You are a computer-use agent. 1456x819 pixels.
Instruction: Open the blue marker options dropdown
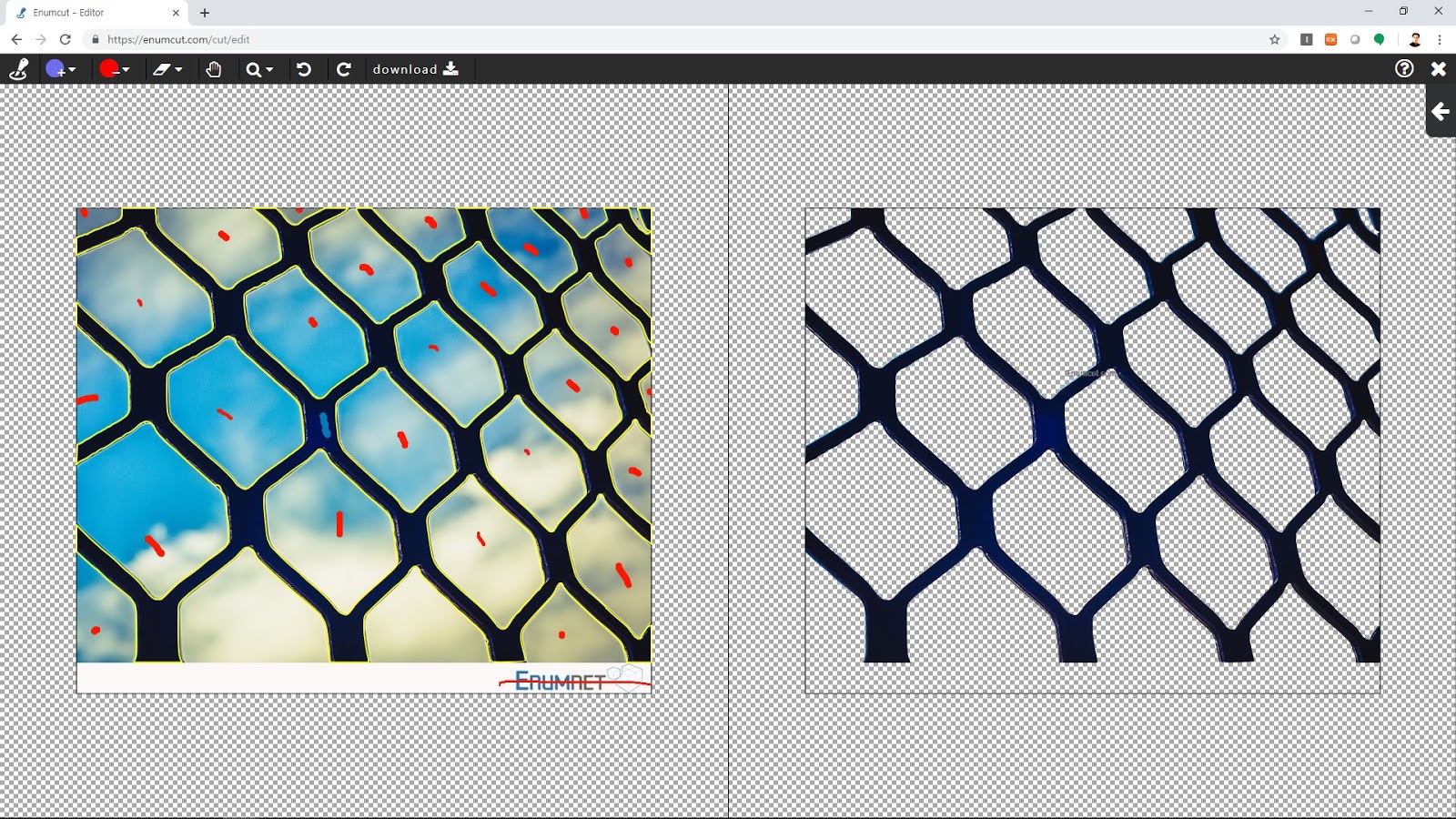point(74,68)
